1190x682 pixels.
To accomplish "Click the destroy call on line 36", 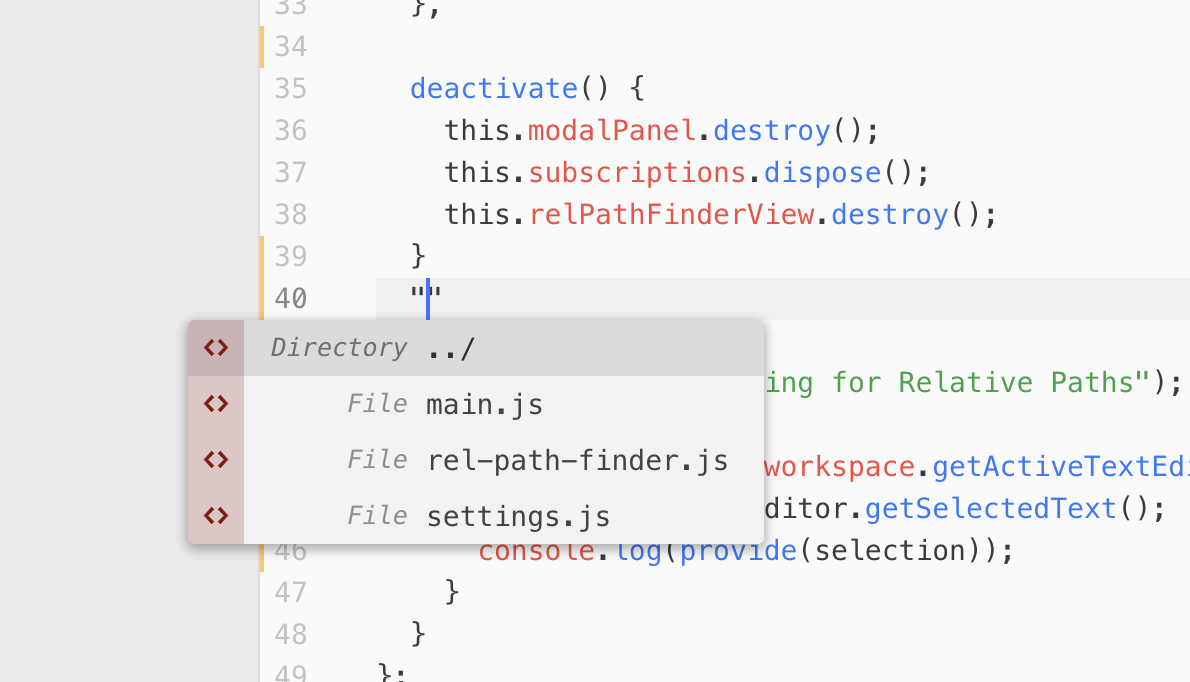I will (x=771, y=130).
